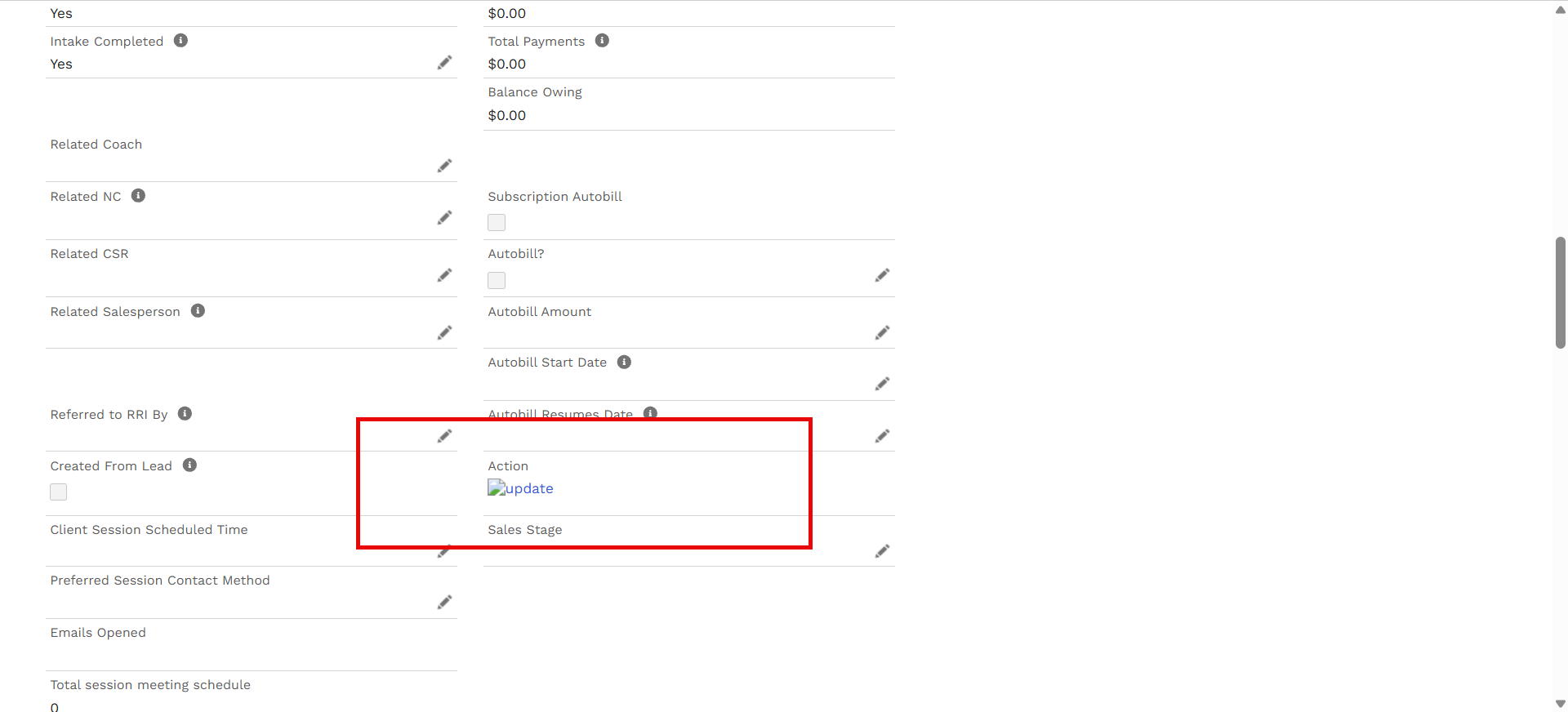The height and width of the screenshot is (712, 1568).
Task: Check the Autobill? checkbox
Action: pos(497,280)
